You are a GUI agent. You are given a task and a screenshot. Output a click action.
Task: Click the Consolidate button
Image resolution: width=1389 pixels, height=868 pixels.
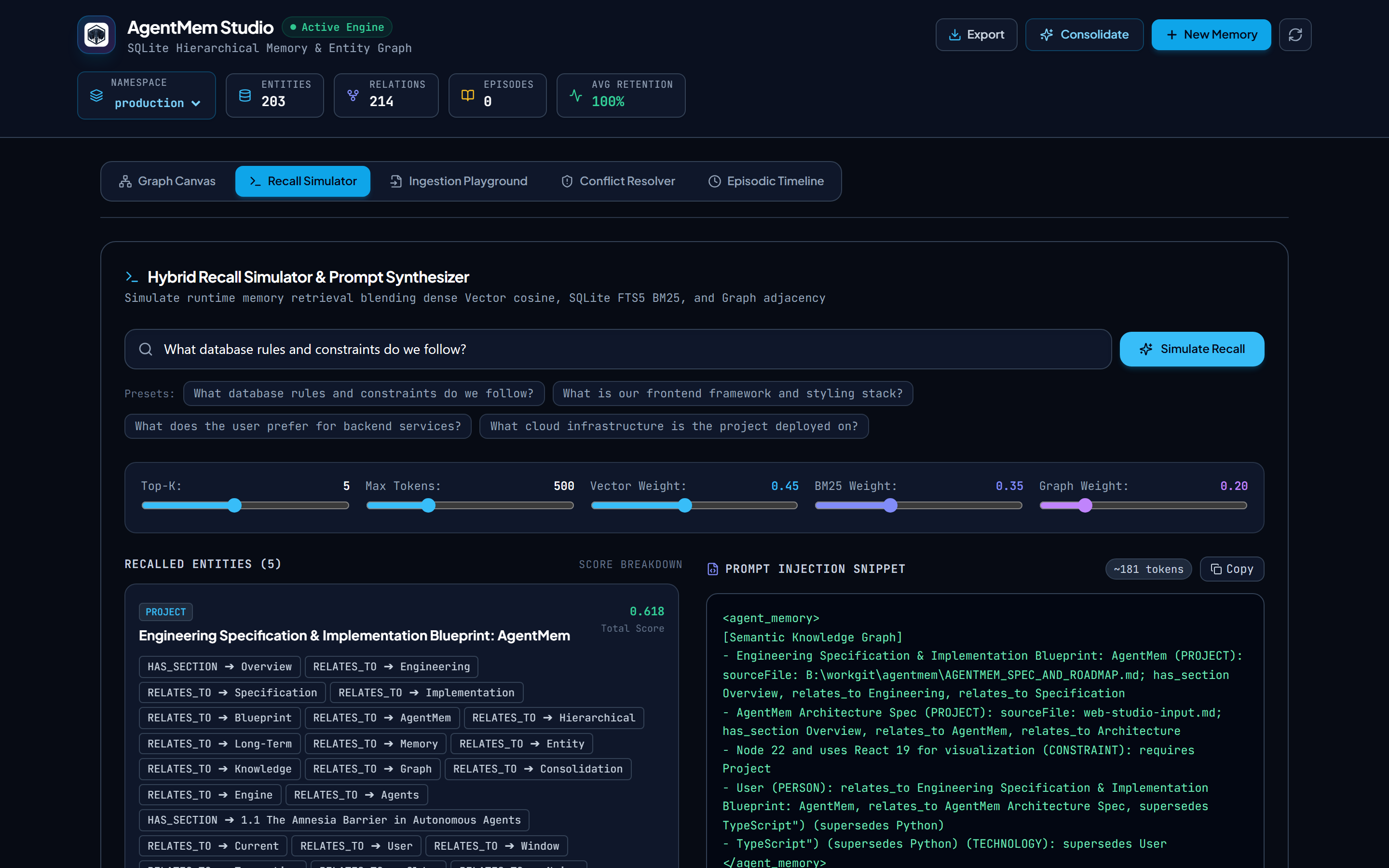coord(1084,34)
